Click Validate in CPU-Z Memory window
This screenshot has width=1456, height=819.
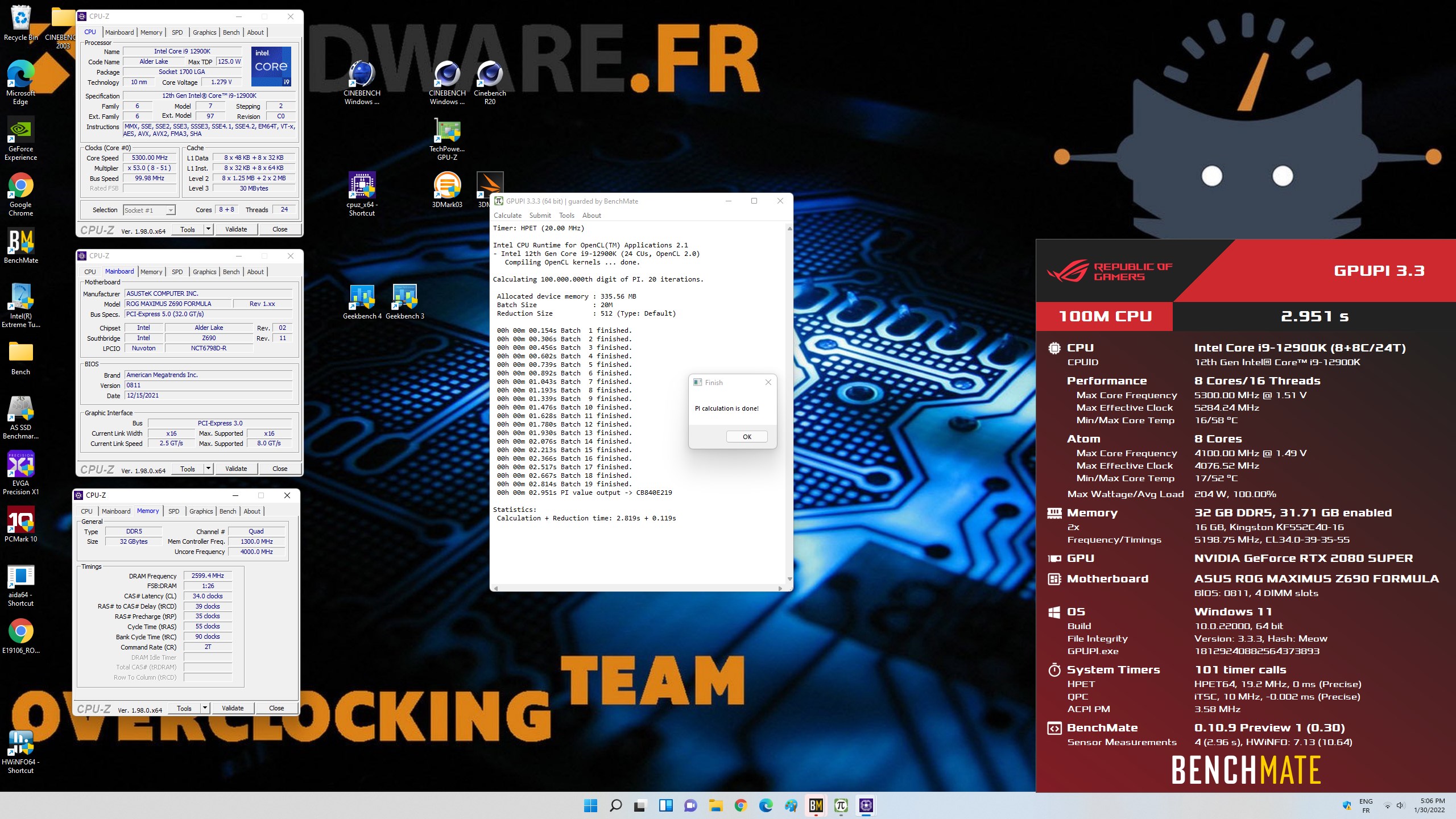coord(233,708)
